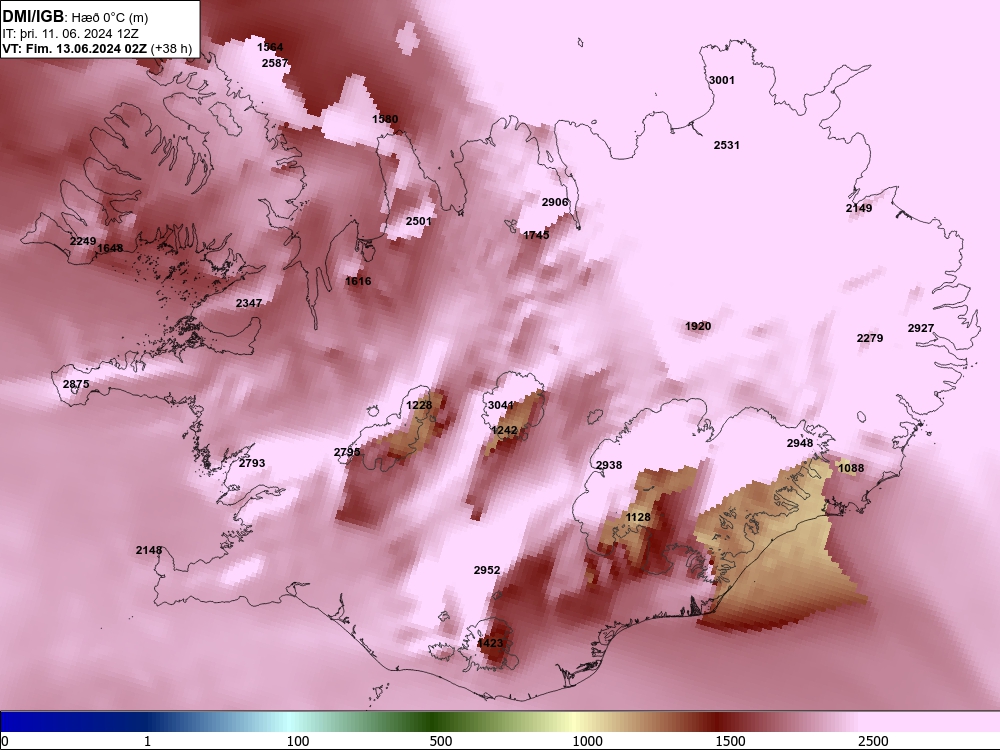
Task: Click the color scale label 500
Action: click(441, 741)
